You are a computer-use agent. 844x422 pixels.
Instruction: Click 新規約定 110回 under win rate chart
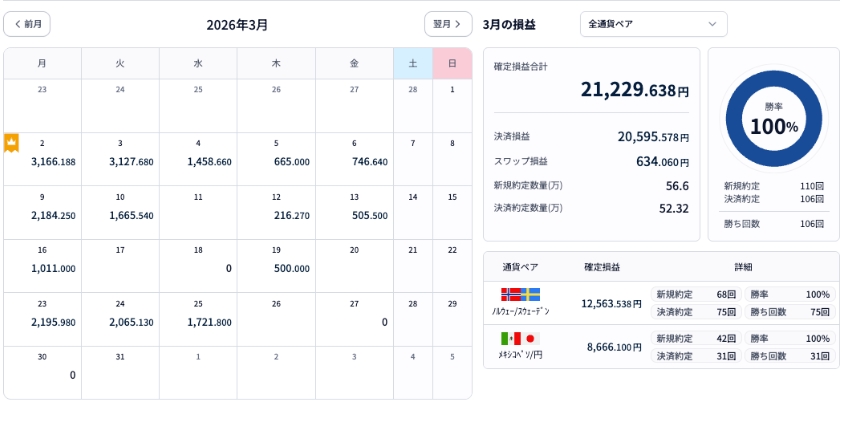773,186
